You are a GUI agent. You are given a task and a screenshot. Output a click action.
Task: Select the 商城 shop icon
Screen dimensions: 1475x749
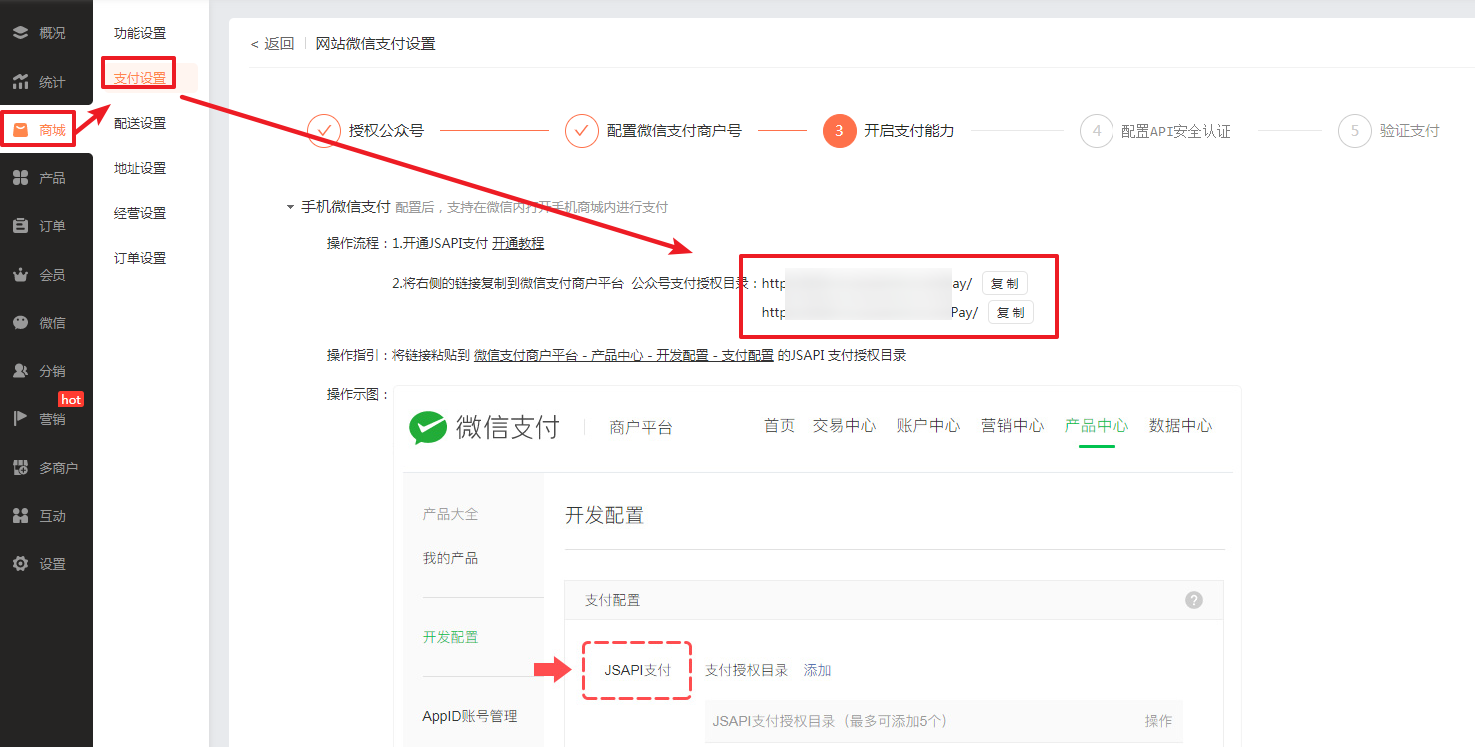tap(20, 129)
